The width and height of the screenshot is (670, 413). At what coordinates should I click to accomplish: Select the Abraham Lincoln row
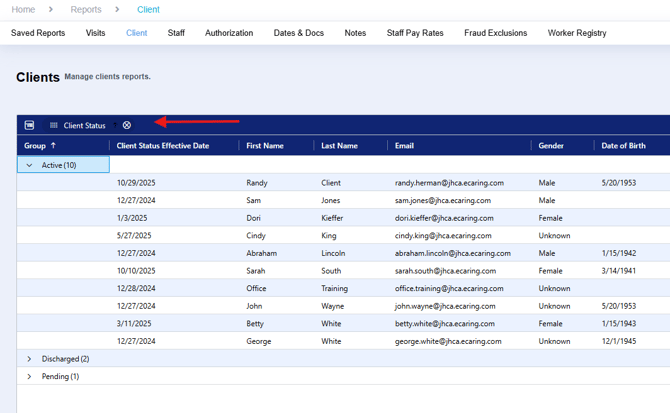point(344,253)
